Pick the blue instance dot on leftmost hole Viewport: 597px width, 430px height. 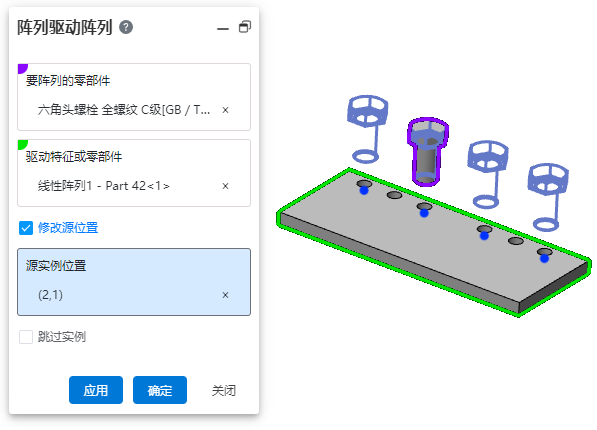pos(364,190)
